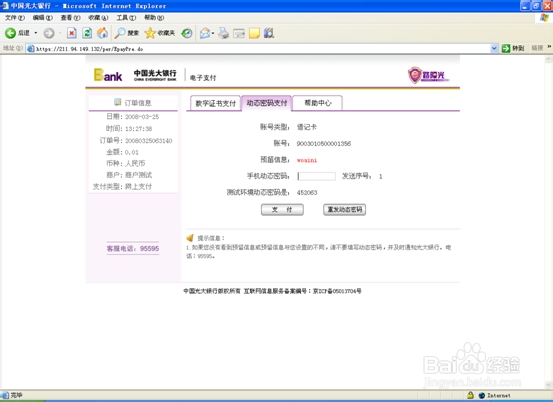The width and height of the screenshot is (553, 402).
Task: Click the page icon in address bar
Action: [x=31, y=49]
